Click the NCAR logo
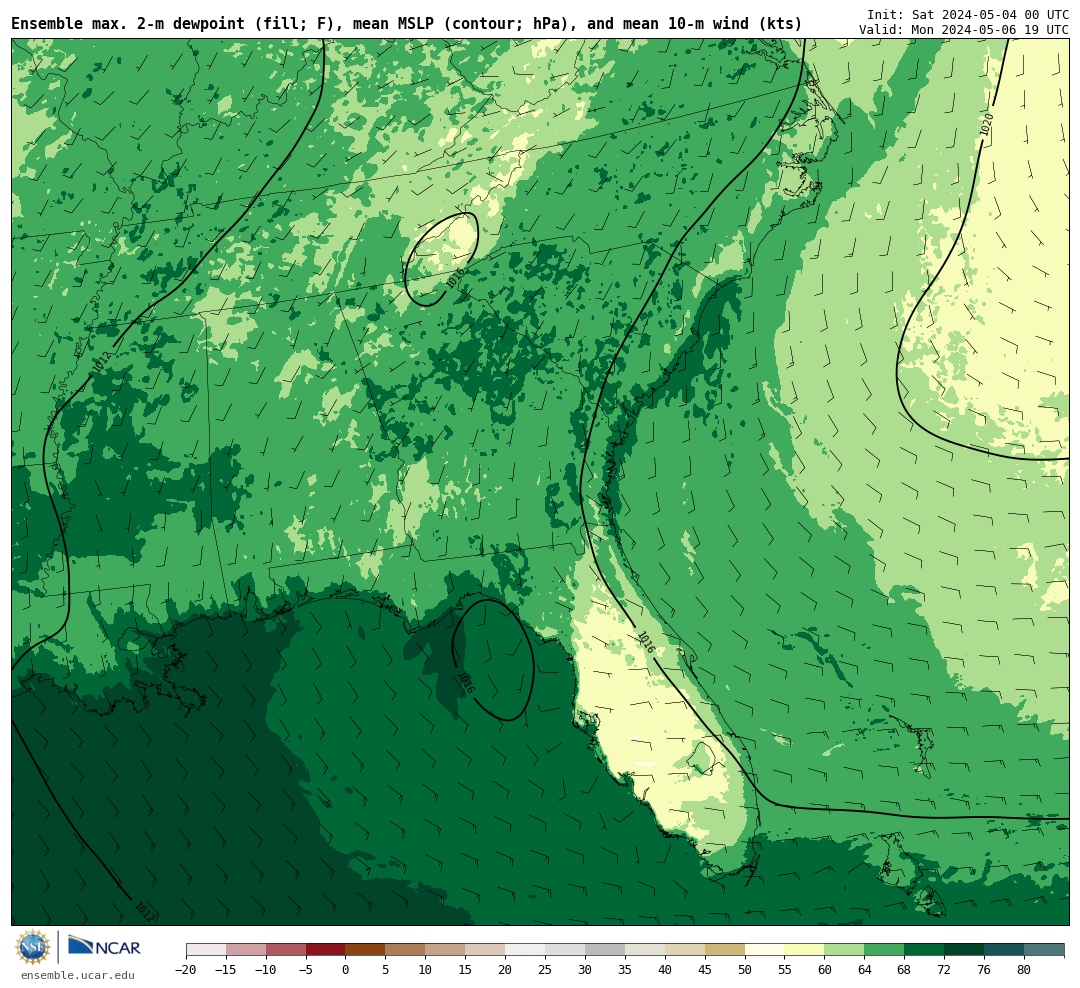The width and height of the screenshot is (1080, 988). (x=104, y=946)
